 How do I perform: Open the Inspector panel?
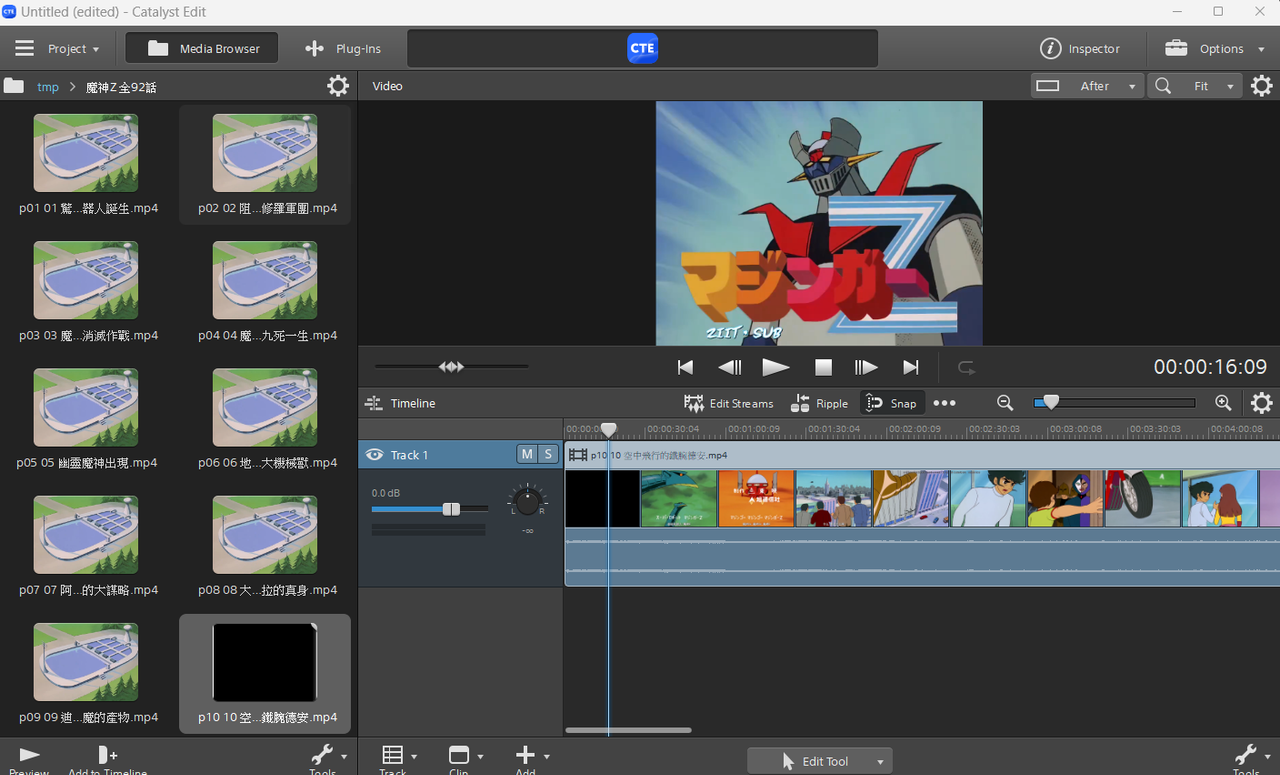1080,49
